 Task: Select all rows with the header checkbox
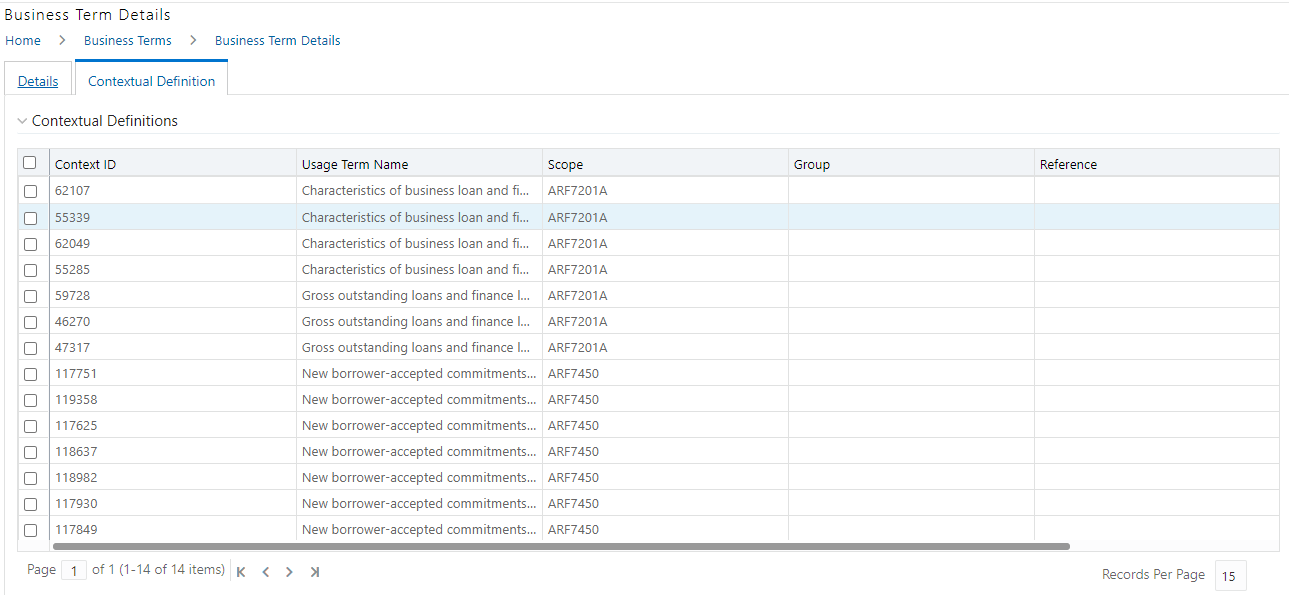click(30, 162)
